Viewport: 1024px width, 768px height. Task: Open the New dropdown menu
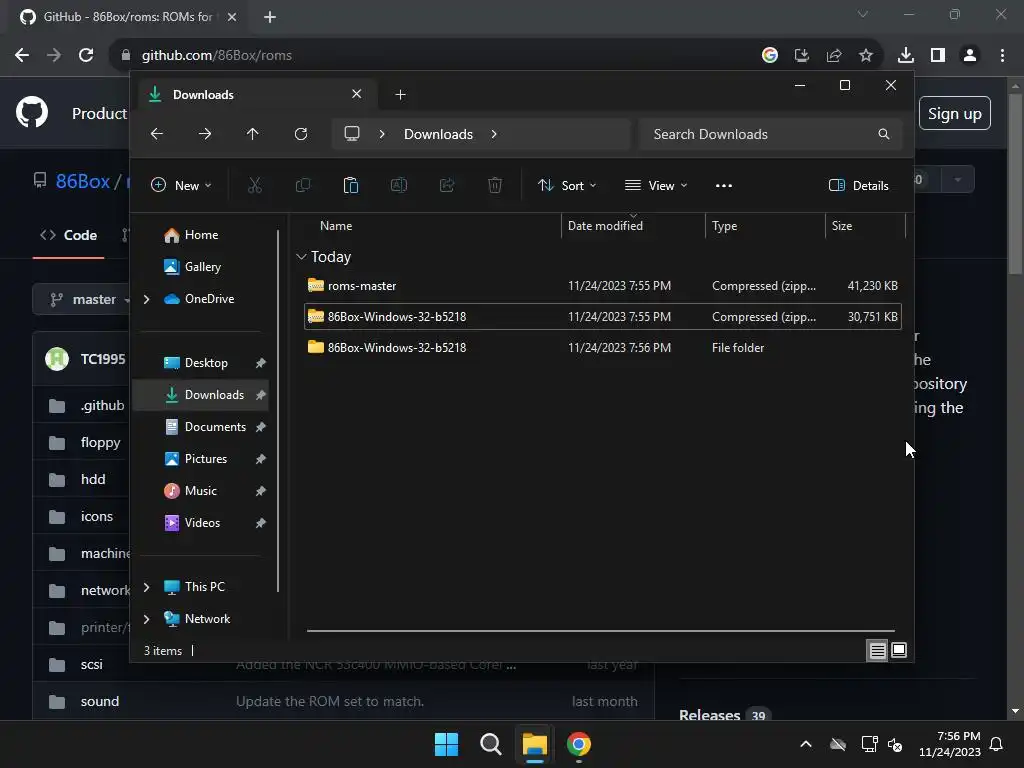click(181, 185)
